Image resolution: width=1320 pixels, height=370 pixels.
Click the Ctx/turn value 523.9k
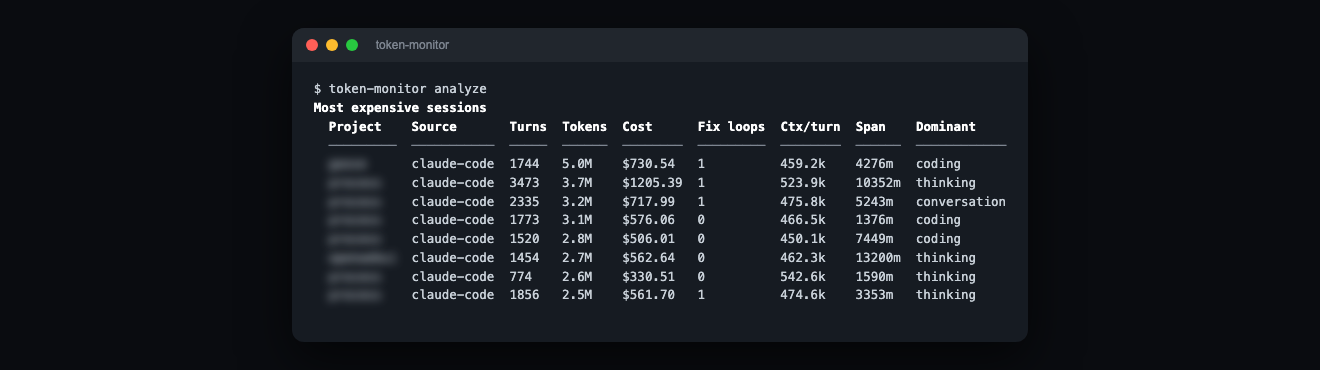point(803,183)
